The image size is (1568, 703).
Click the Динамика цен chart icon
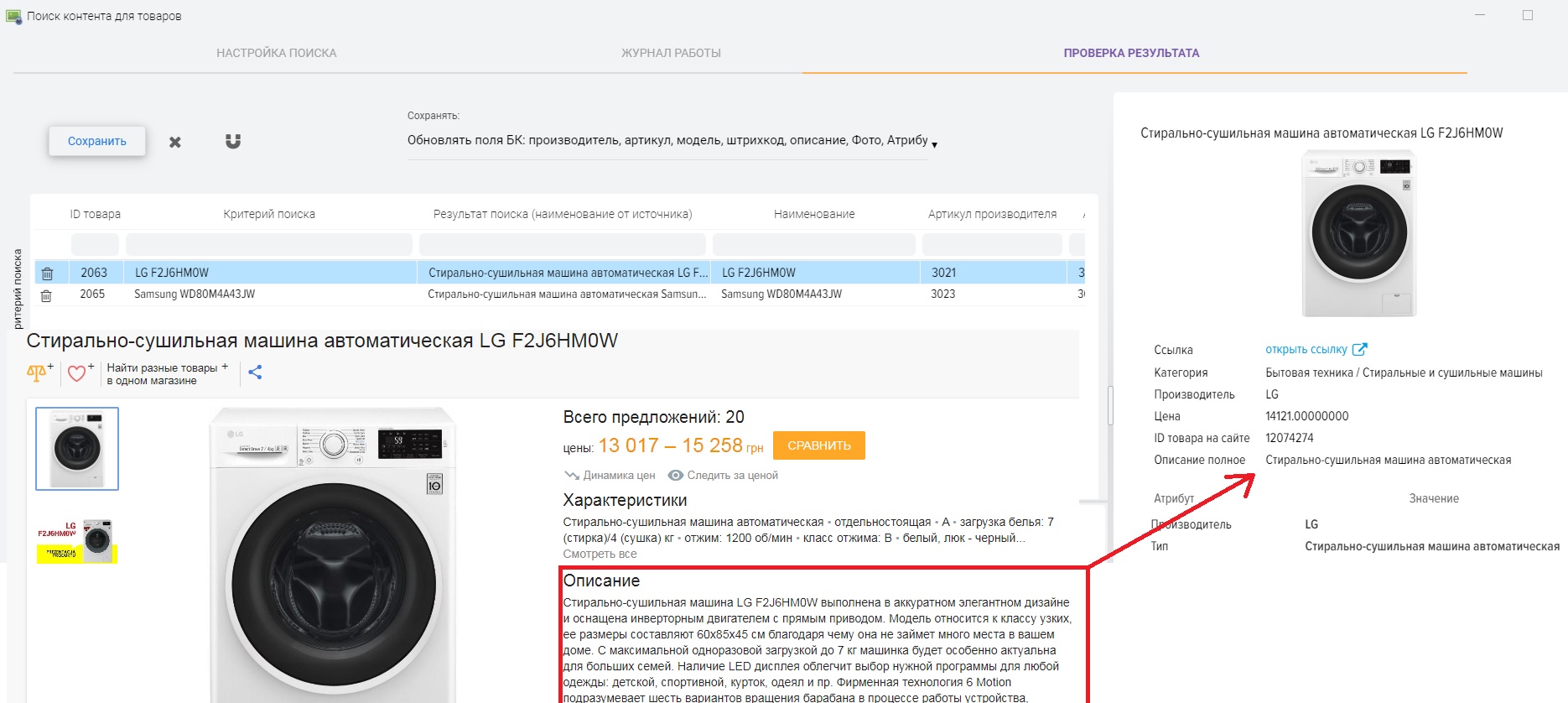click(572, 475)
